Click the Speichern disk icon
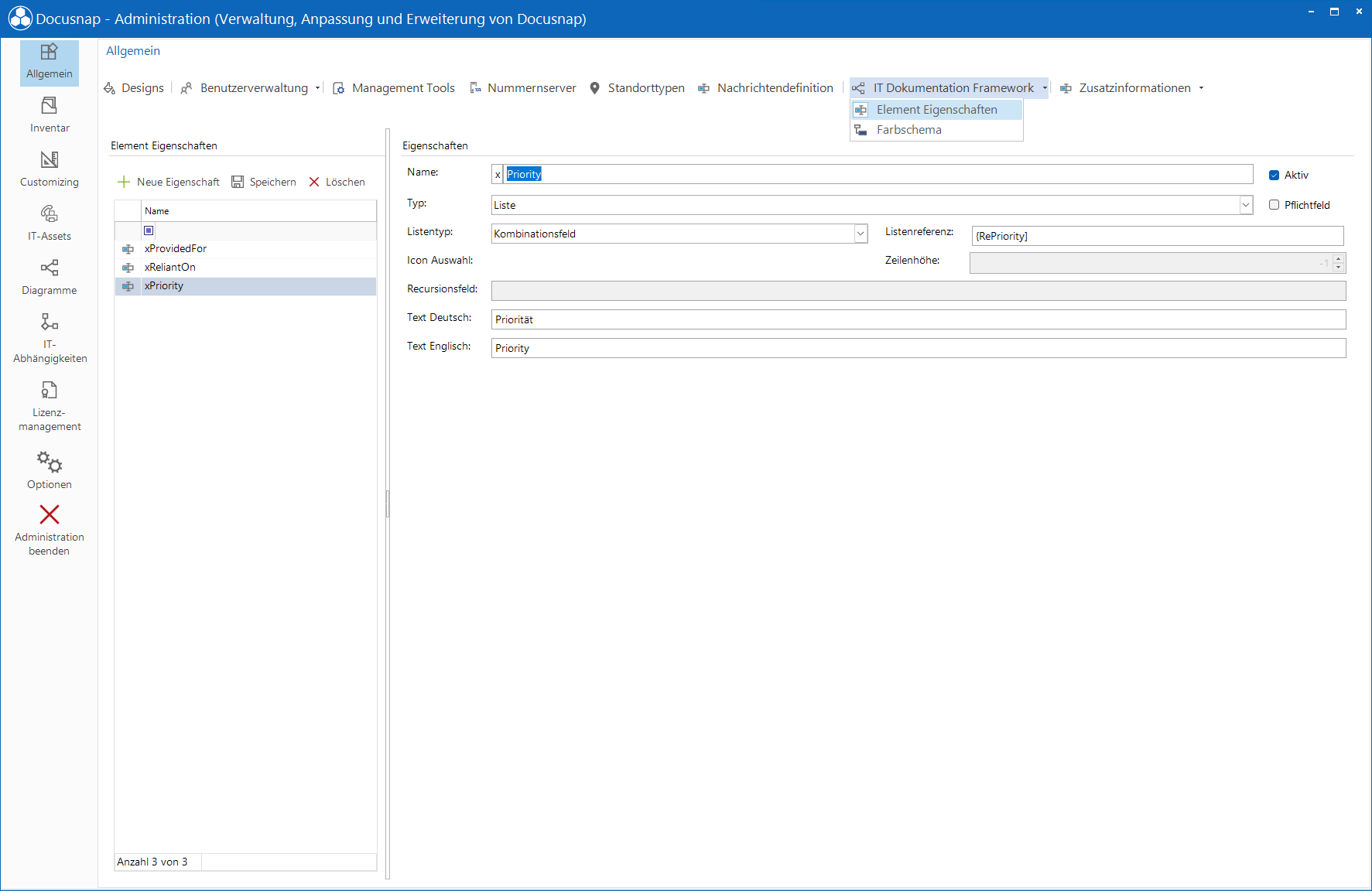Screen dimensions: 1372x891 (238, 182)
